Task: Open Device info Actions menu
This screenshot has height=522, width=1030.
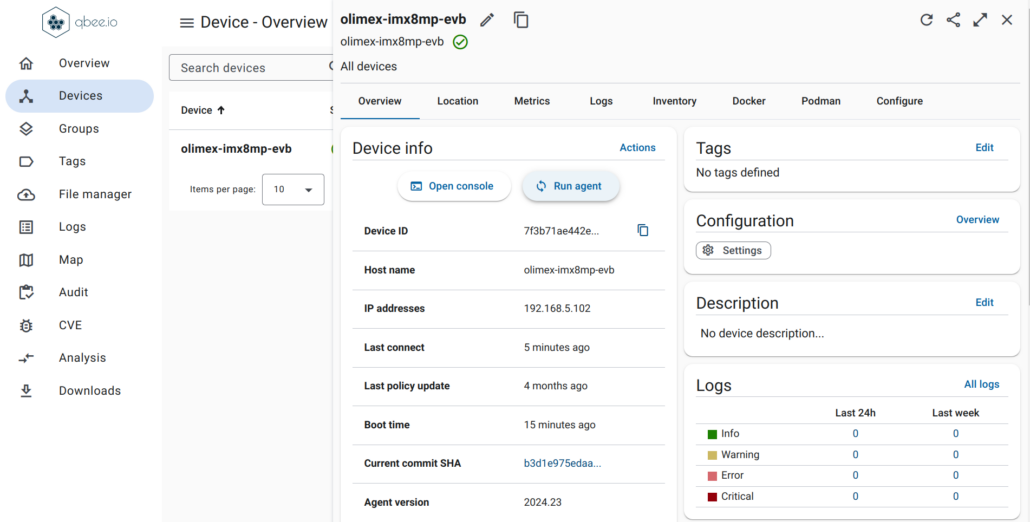Action: tap(637, 148)
